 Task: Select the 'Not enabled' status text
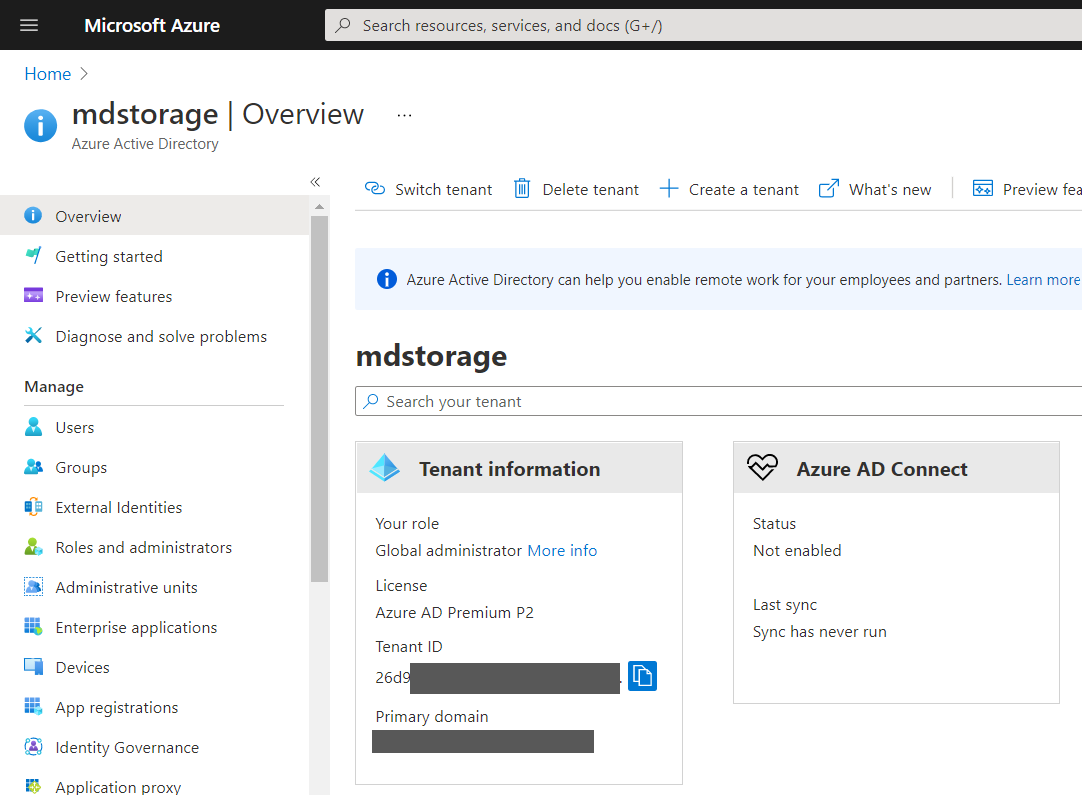pos(797,551)
